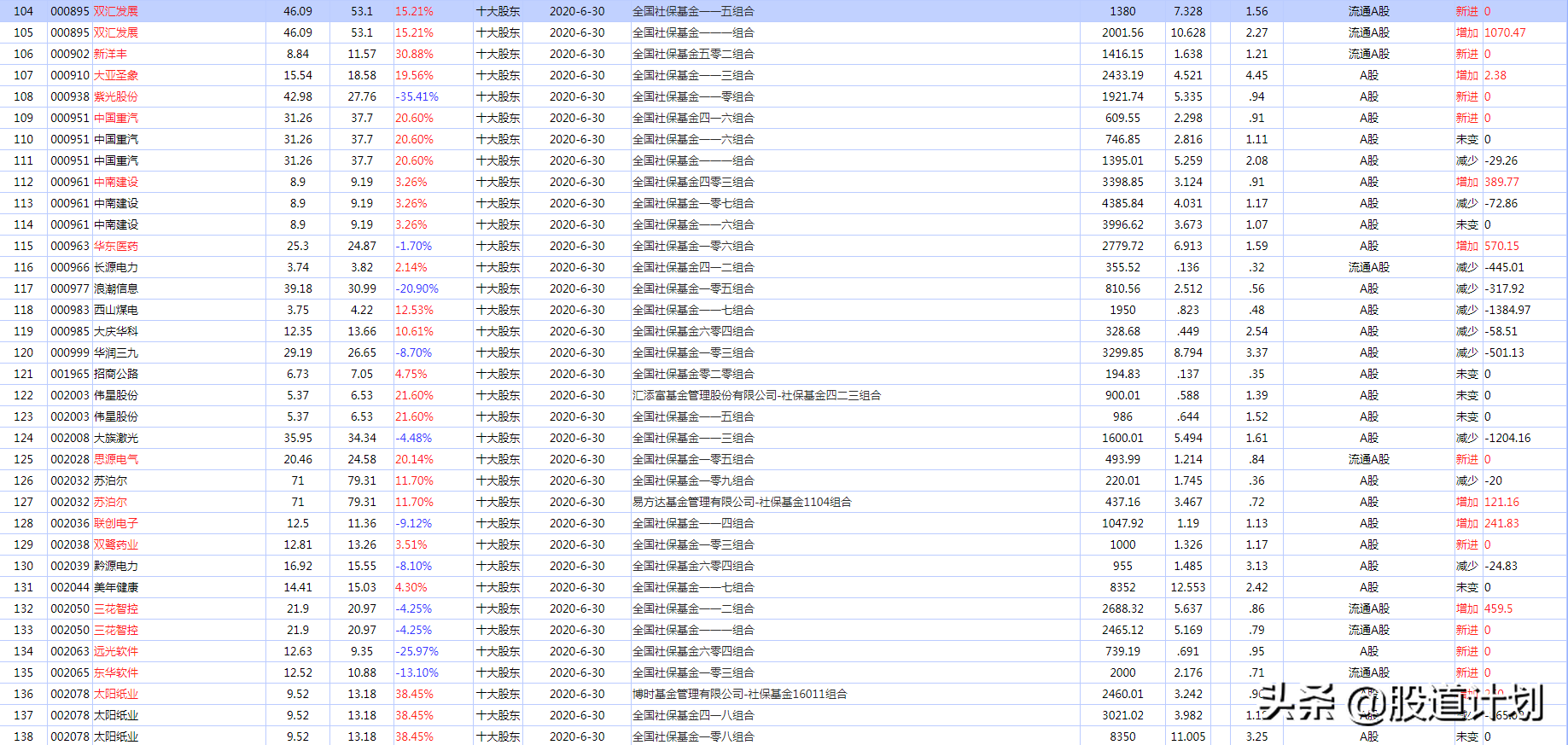
Task: Select the market value 12.553
Action: pos(1188,587)
